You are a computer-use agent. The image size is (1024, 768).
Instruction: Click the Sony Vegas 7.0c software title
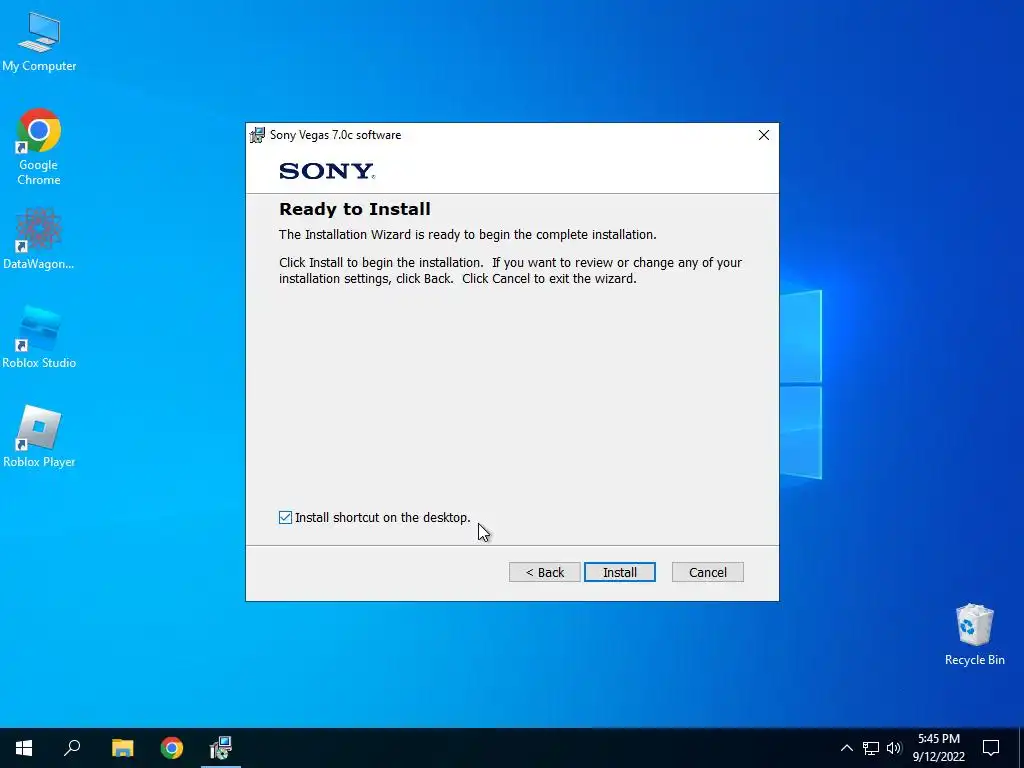336,135
